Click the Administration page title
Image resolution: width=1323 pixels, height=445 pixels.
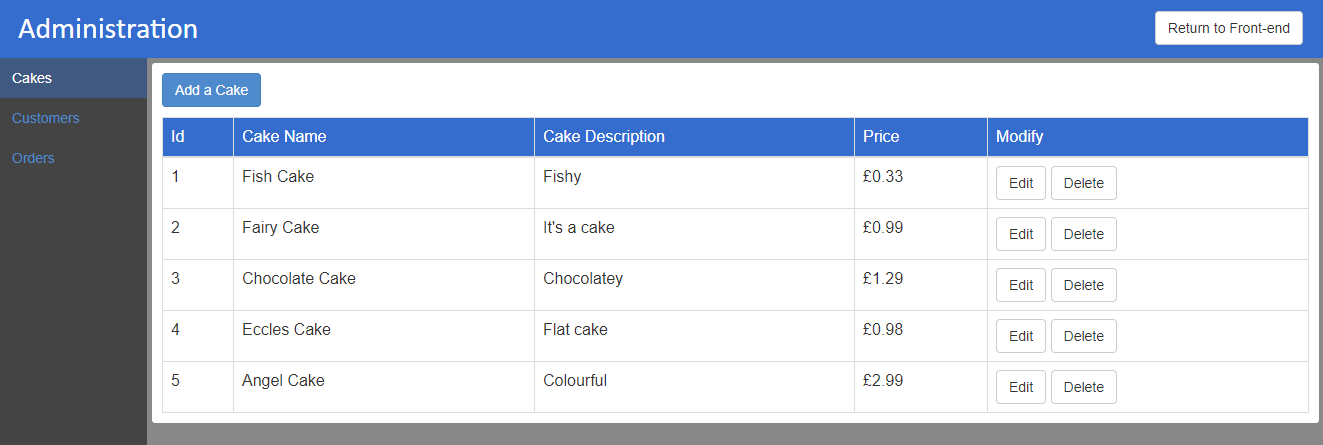(x=108, y=29)
